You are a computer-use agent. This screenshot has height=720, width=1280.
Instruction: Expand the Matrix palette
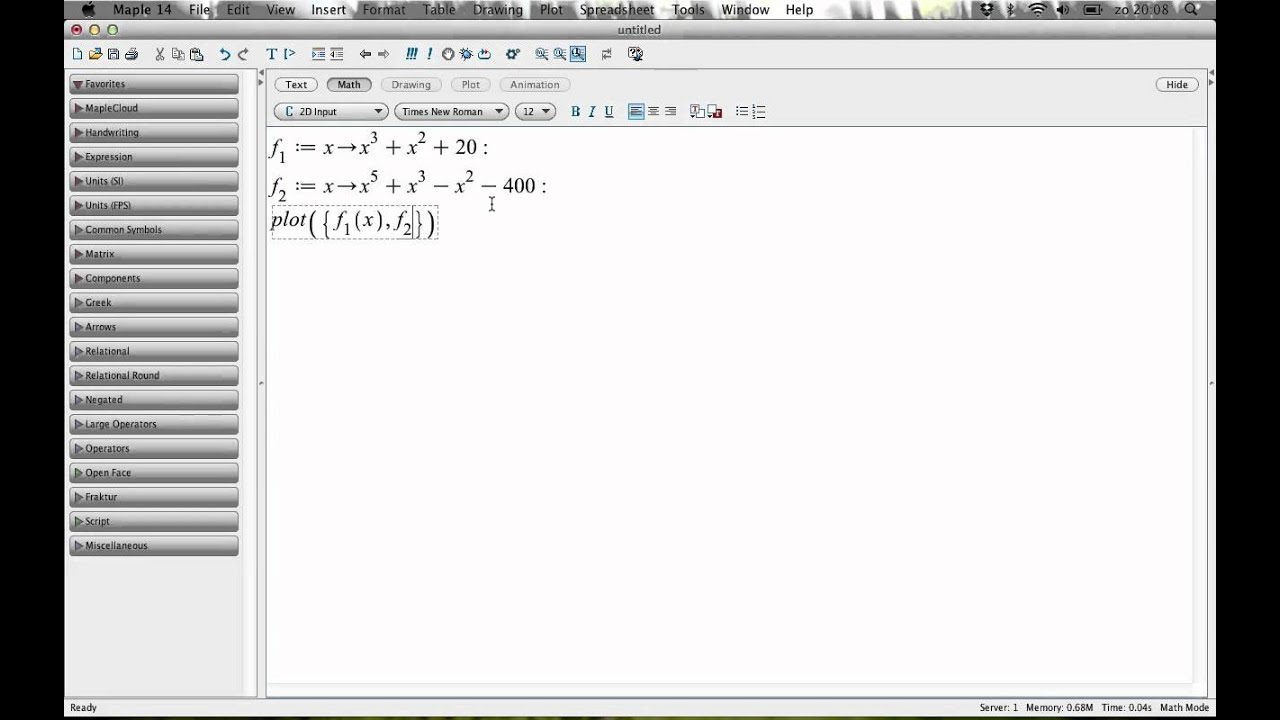point(154,254)
